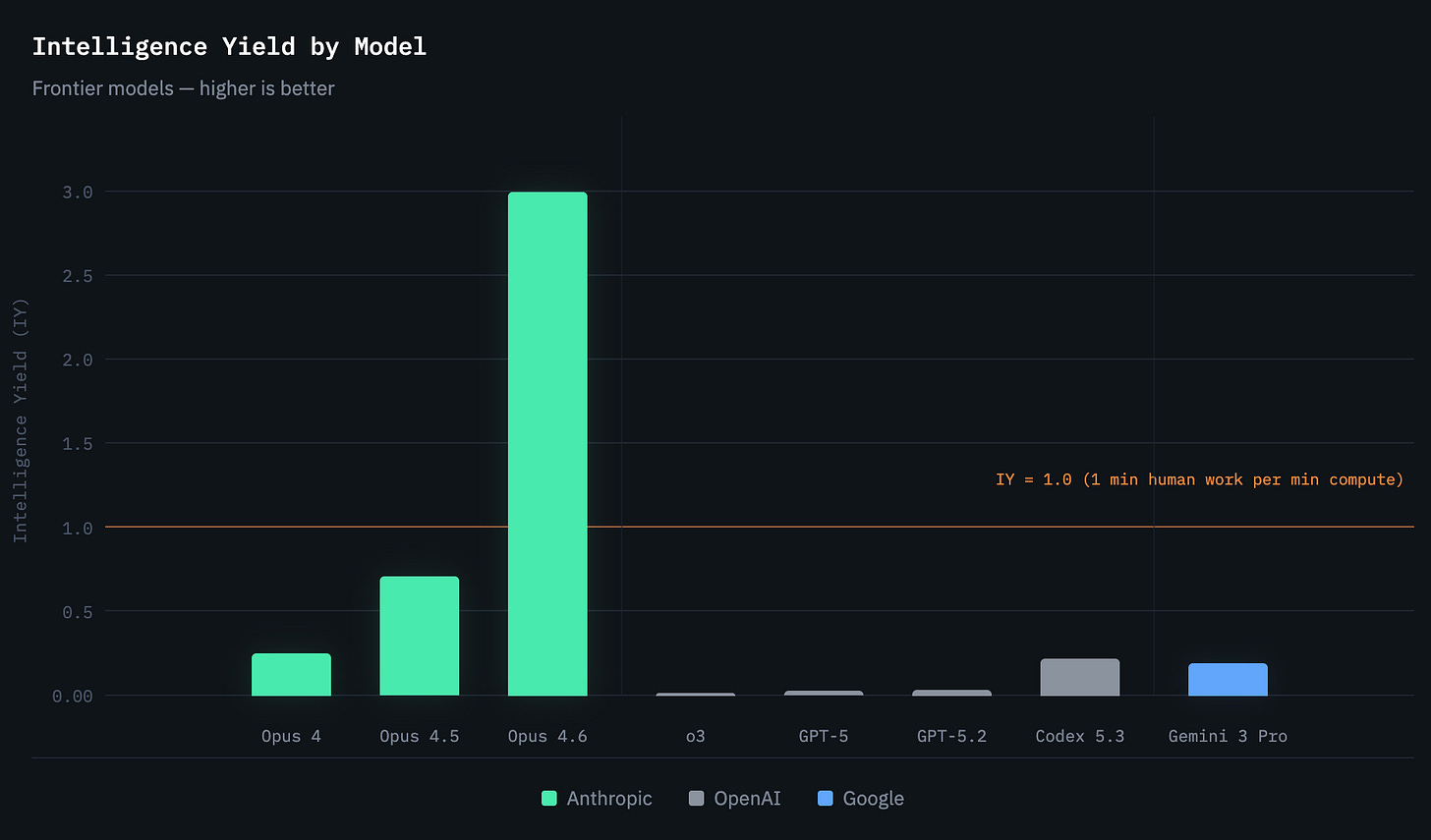Click the '2.5' y-axis tick label
The image size is (1431, 840).
tap(78, 276)
